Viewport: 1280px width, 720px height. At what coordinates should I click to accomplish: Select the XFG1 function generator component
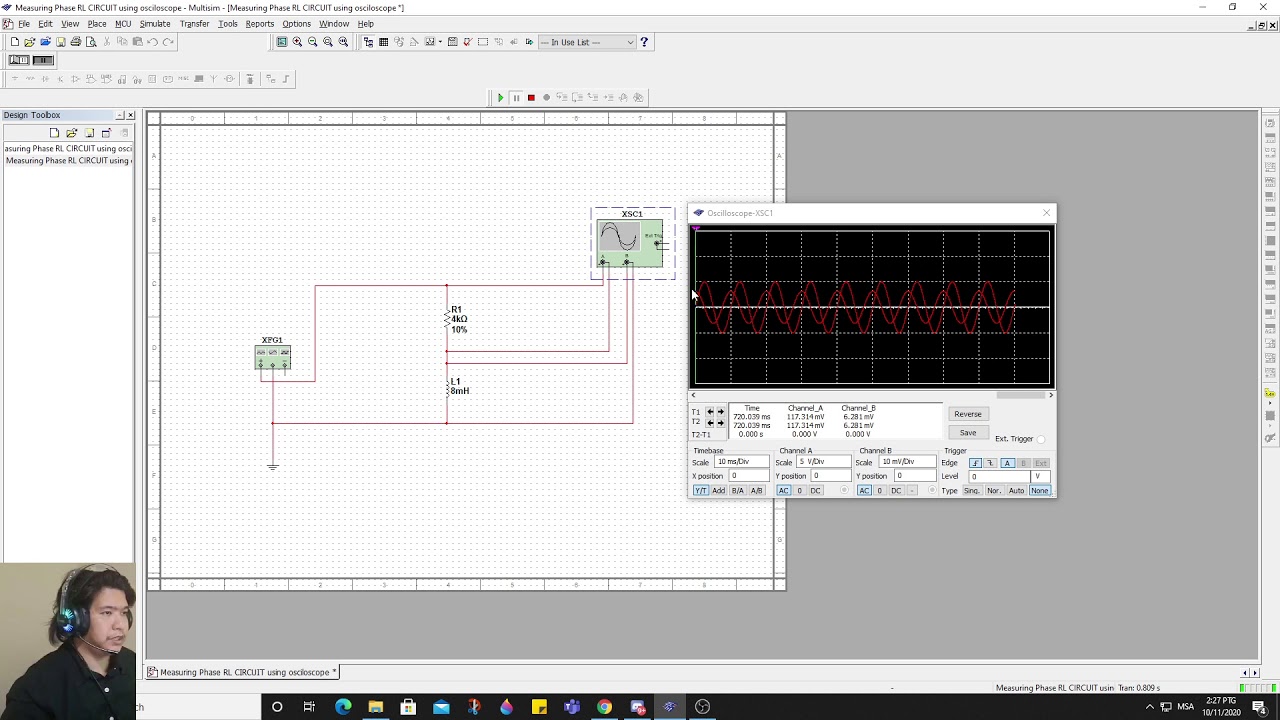[272, 358]
